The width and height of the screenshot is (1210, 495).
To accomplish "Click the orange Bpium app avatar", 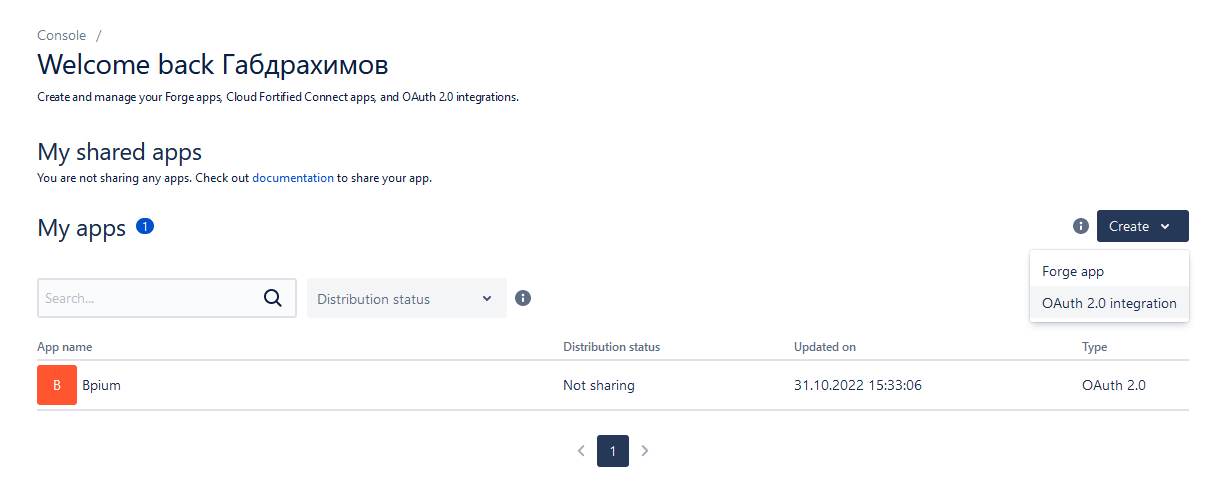I will (x=57, y=385).
